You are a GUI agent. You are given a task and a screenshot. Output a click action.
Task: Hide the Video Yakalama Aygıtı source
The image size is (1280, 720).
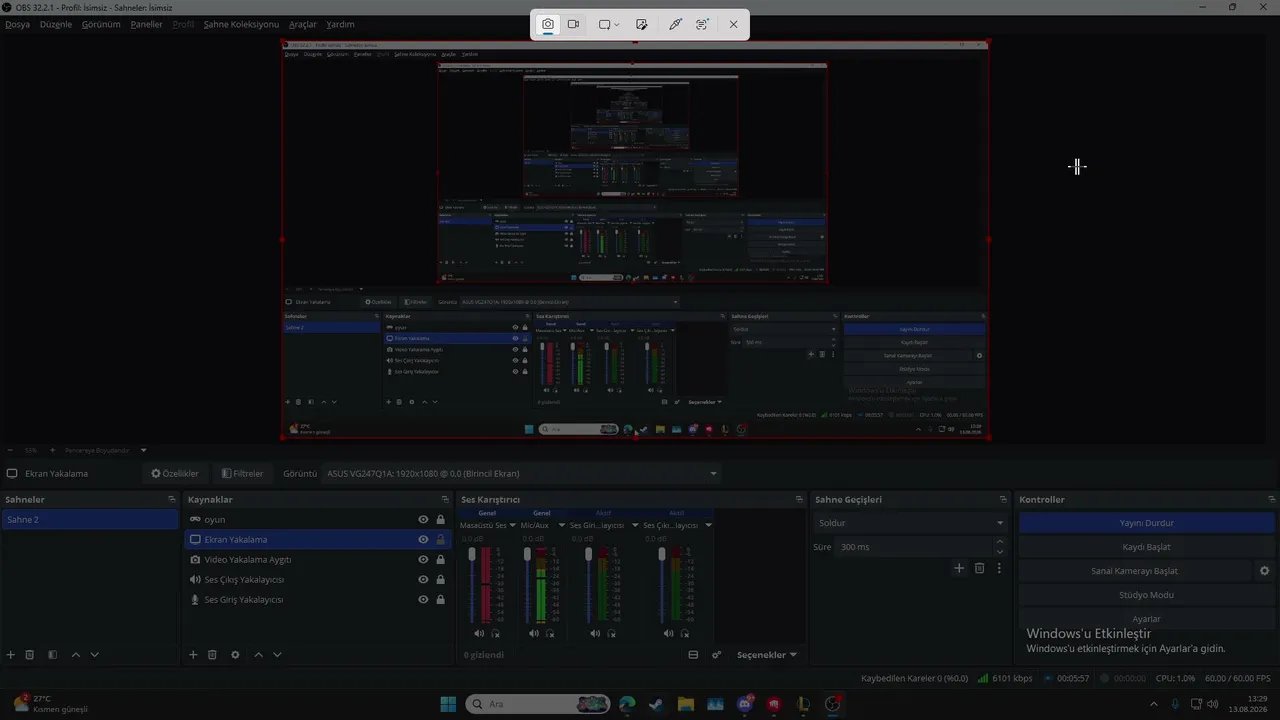tap(423, 559)
